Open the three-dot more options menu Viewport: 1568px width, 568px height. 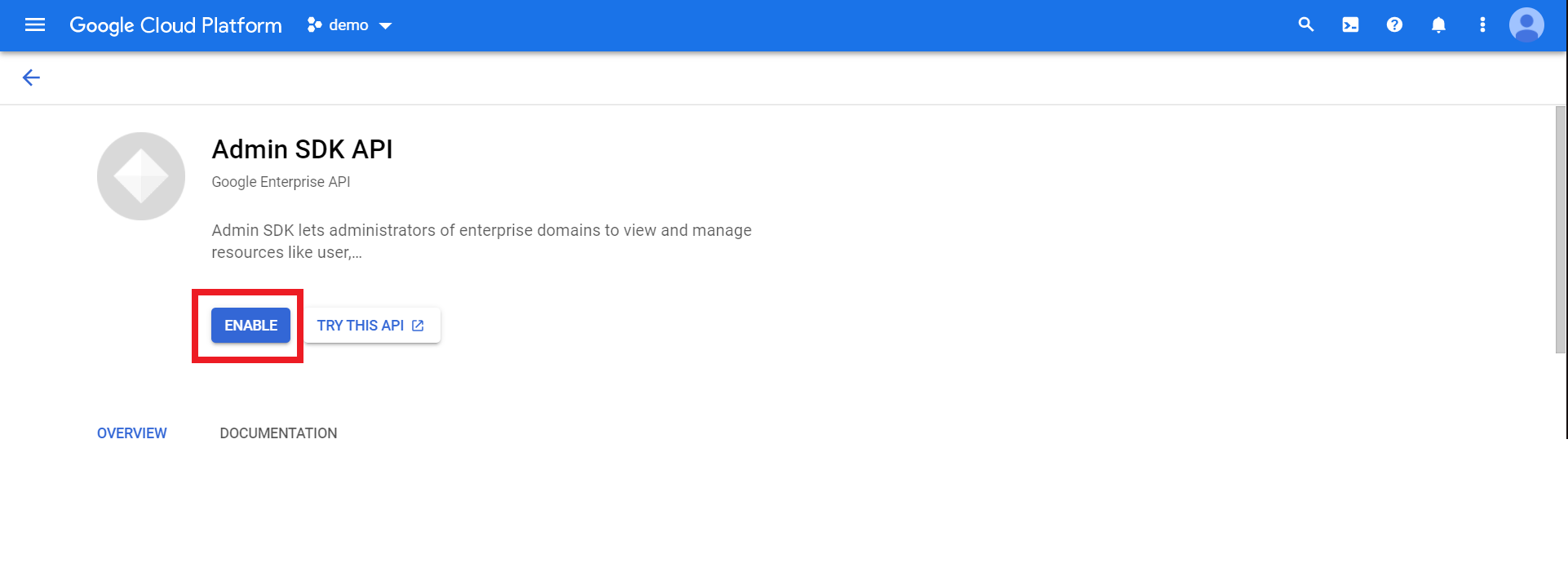tap(1482, 25)
